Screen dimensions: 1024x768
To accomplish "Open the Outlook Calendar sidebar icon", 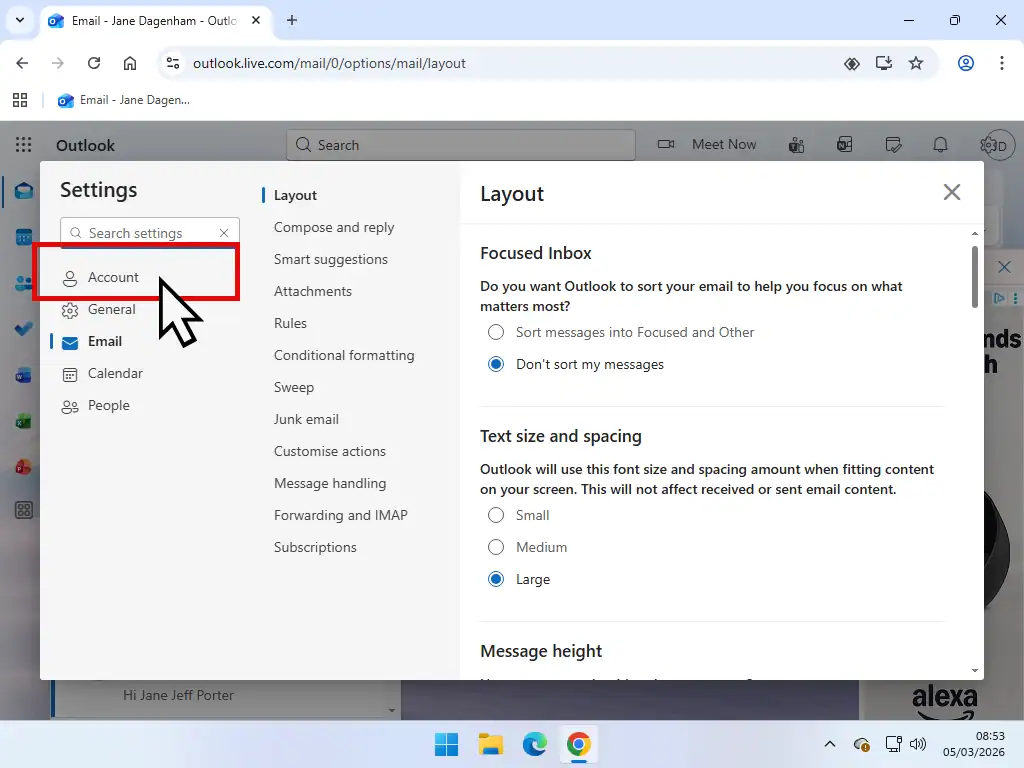I will coord(22,235).
